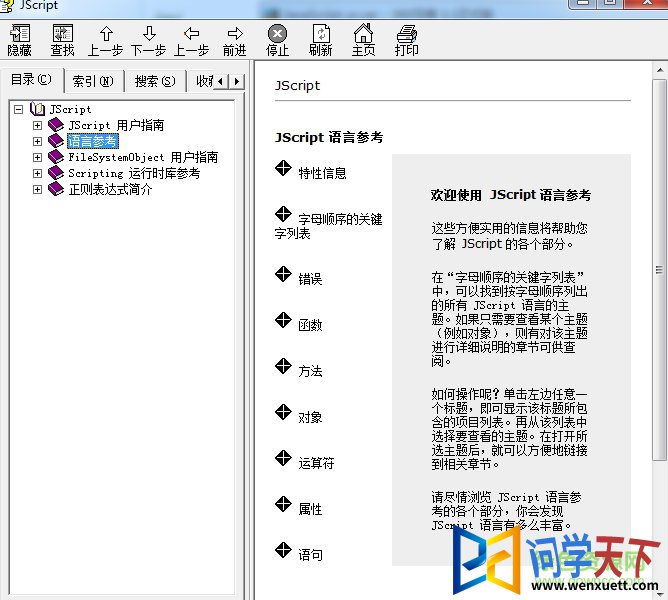668x600 pixels.
Task: Switch to the 搜索(S) tab
Action: pyautogui.click(x=155, y=81)
